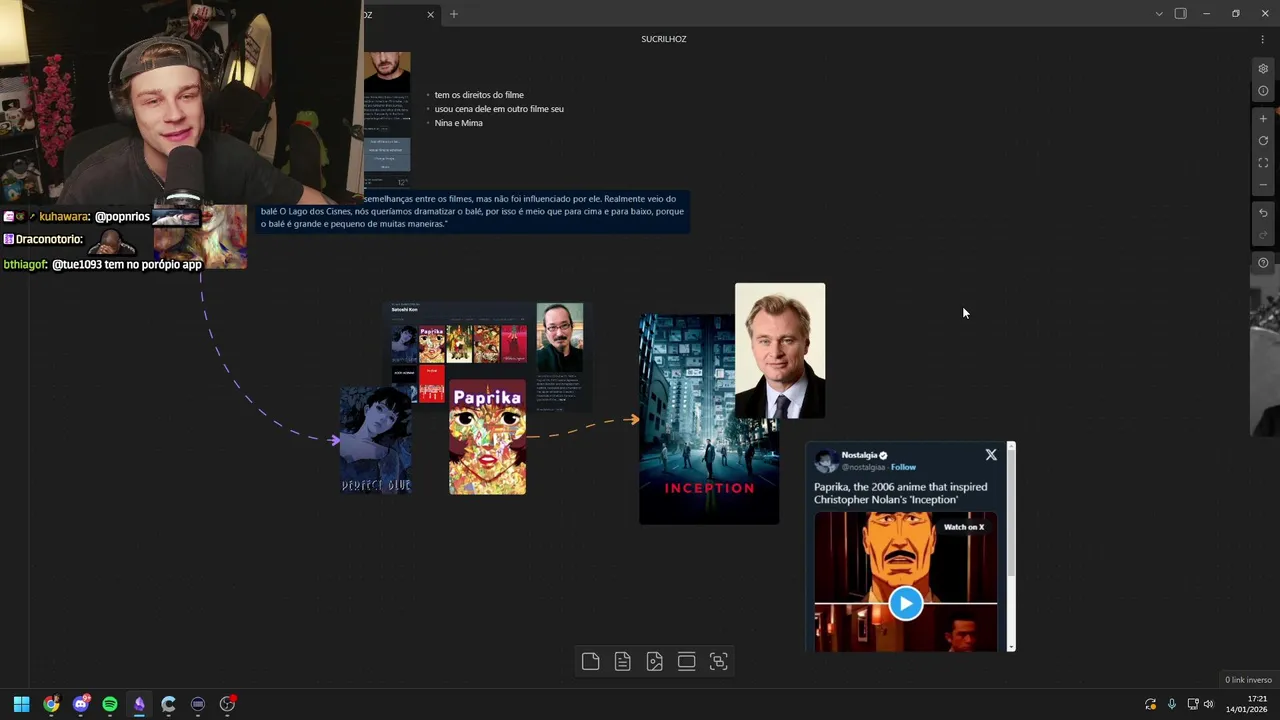The image size is (1280, 720).
Task: Create a group with bottom toolbar icon
Action: 718,661
